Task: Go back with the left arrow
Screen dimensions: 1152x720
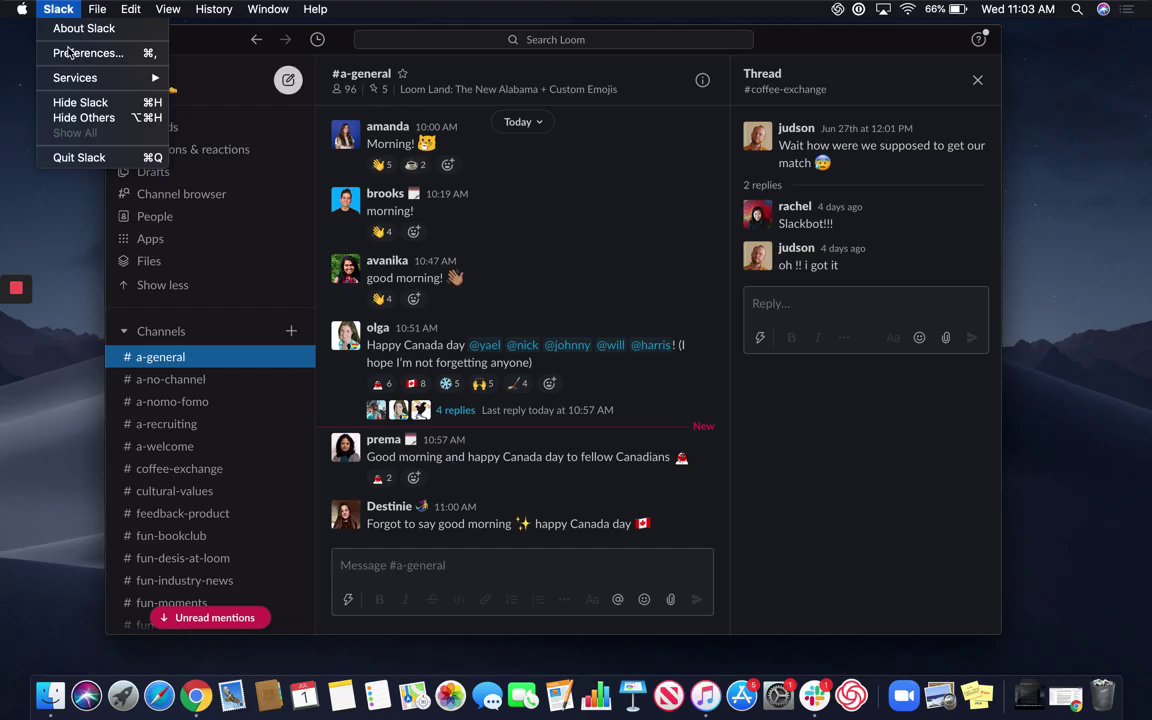Action: 256,40
